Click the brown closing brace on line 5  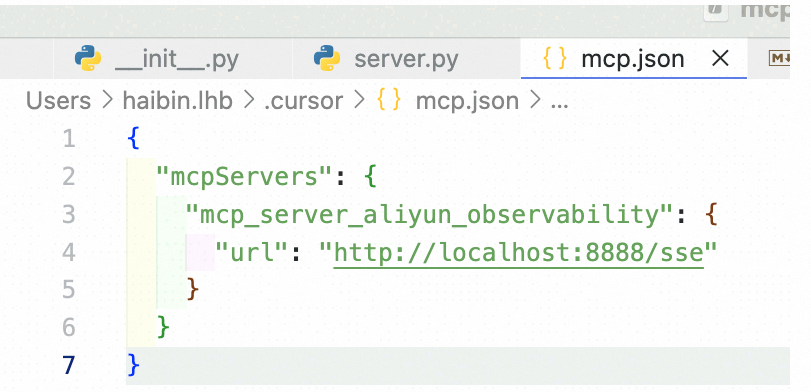click(192, 290)
